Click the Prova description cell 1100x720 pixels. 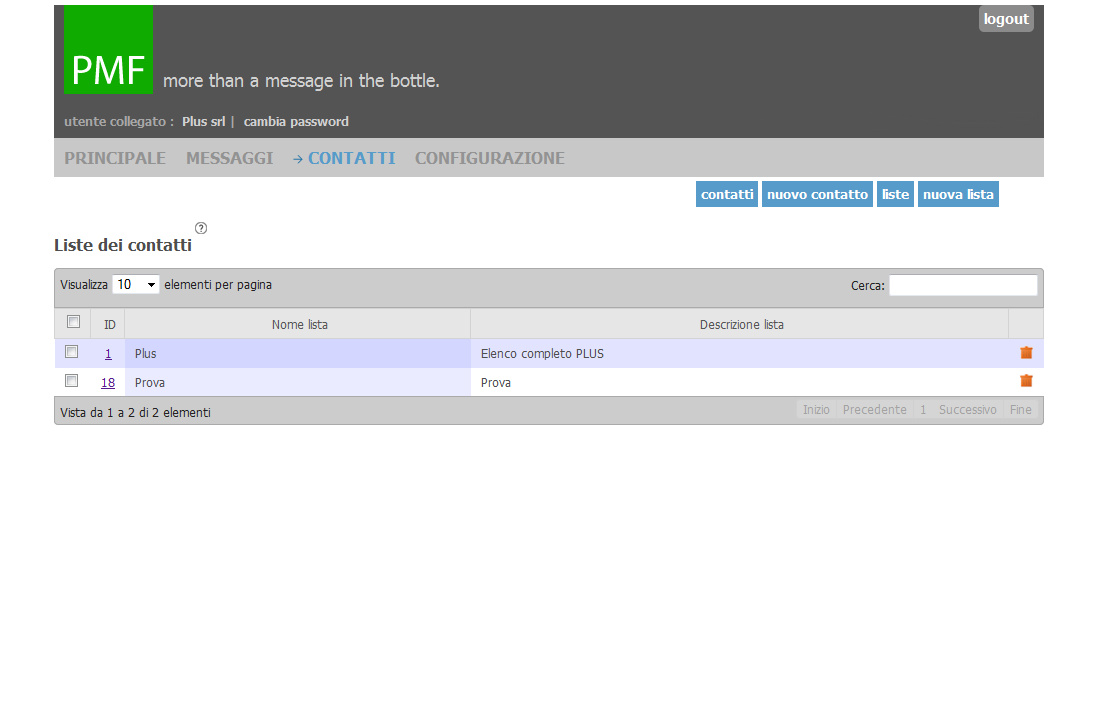point(739,382)
